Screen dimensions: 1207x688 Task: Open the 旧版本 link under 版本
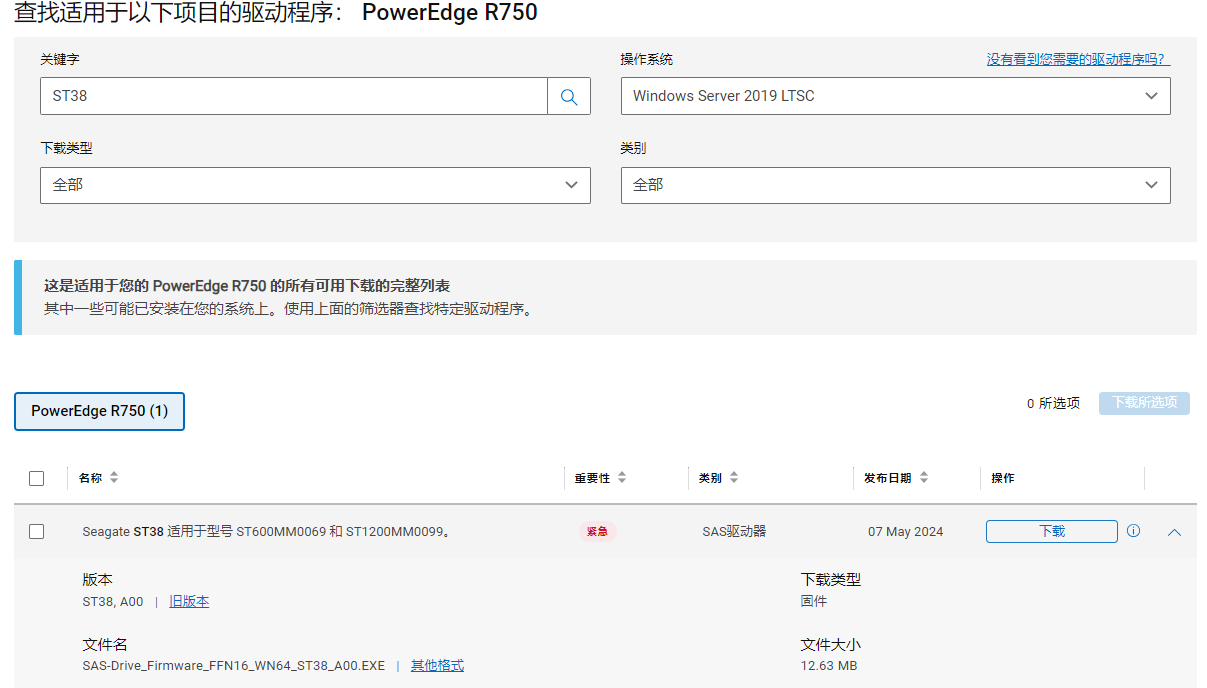pyautogui.click(x=189, y=601)
